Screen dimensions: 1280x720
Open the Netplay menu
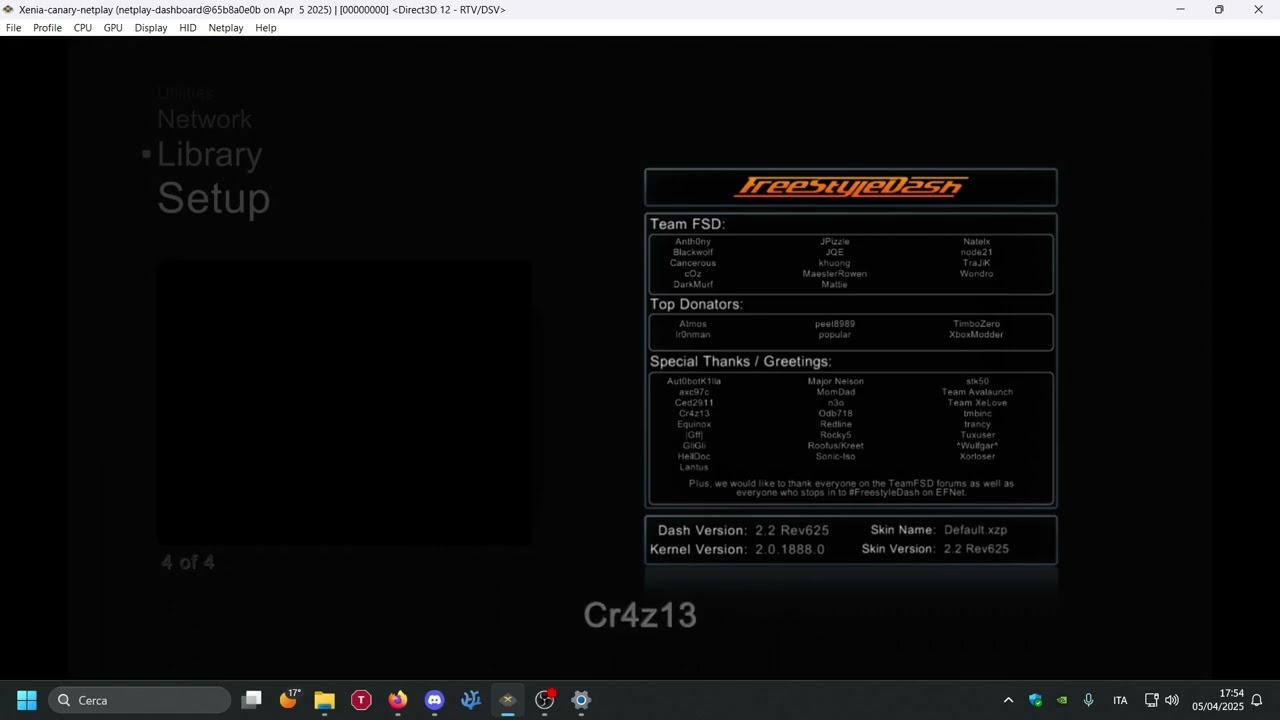pos(226,28)
